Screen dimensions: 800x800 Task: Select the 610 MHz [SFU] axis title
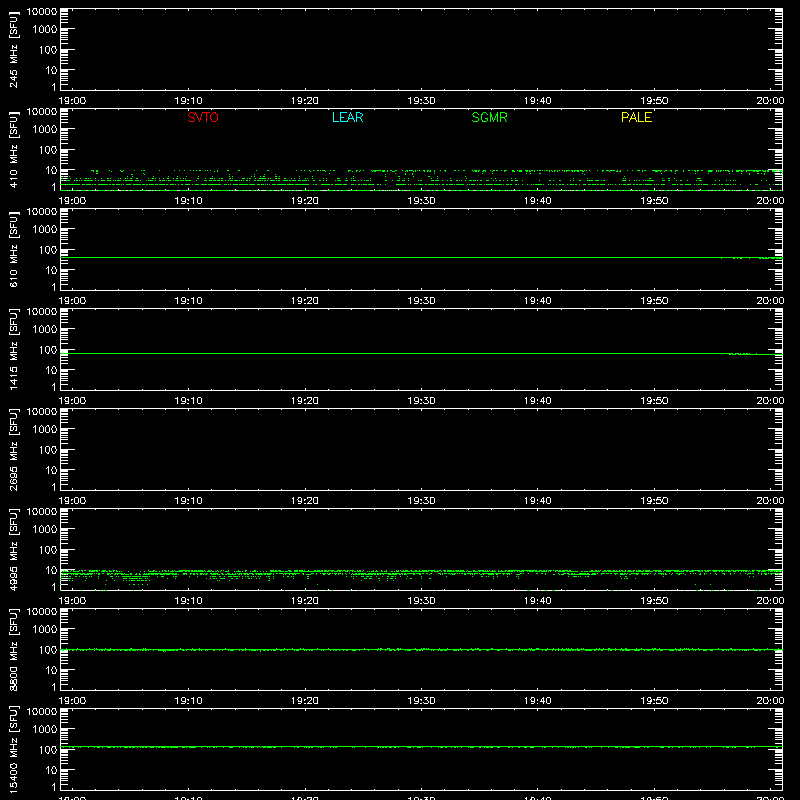click(13, 249)
